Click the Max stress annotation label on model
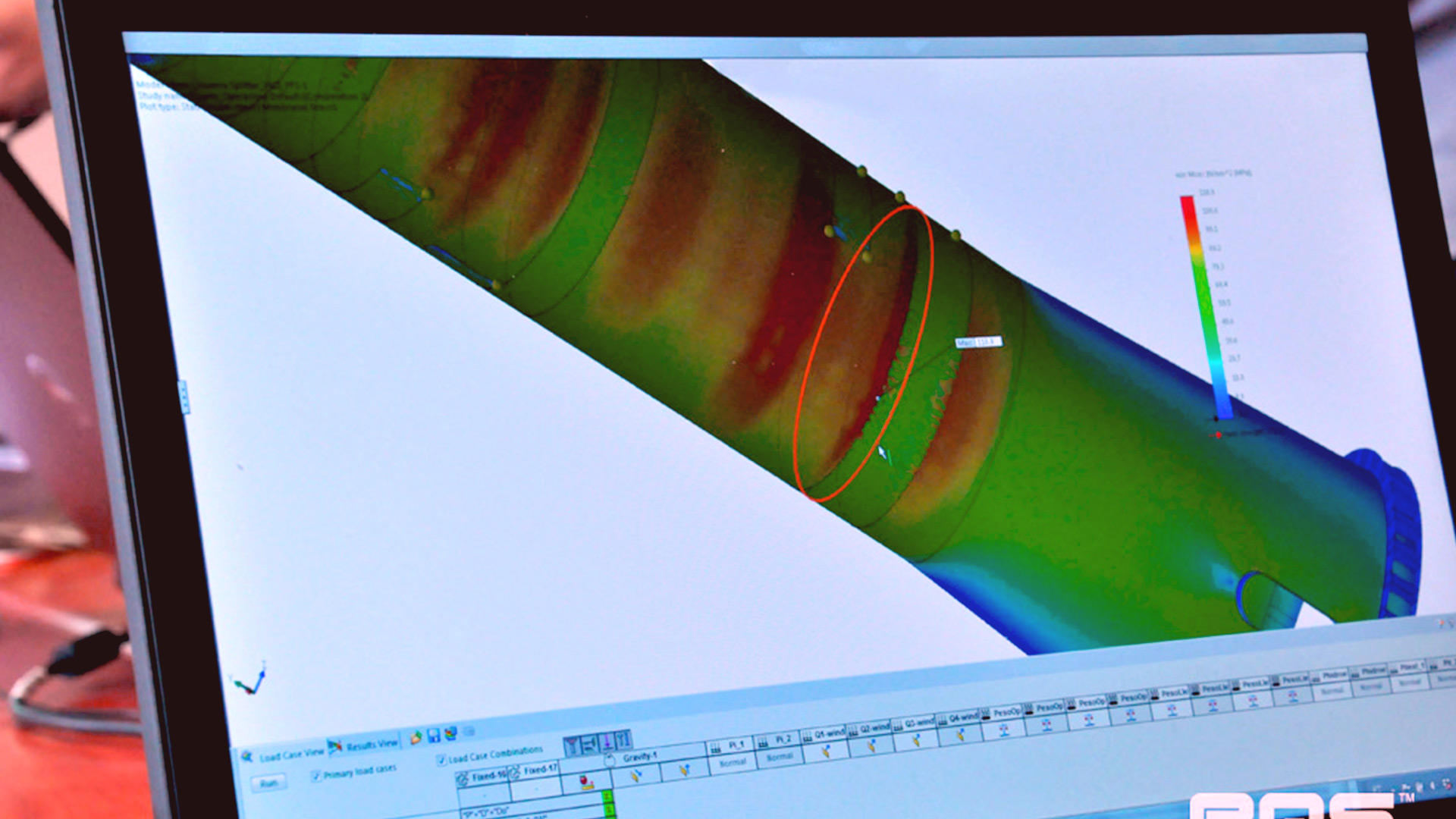 (978, 343)
